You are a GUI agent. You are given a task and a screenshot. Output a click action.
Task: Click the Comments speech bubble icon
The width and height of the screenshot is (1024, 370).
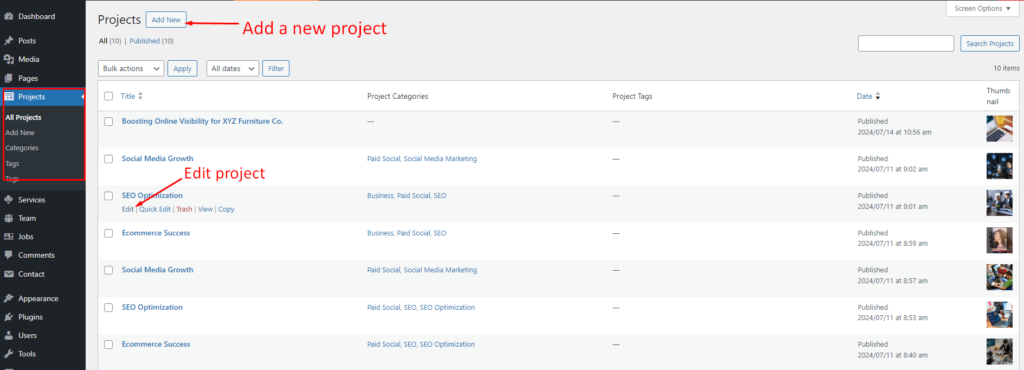[8, 255]
